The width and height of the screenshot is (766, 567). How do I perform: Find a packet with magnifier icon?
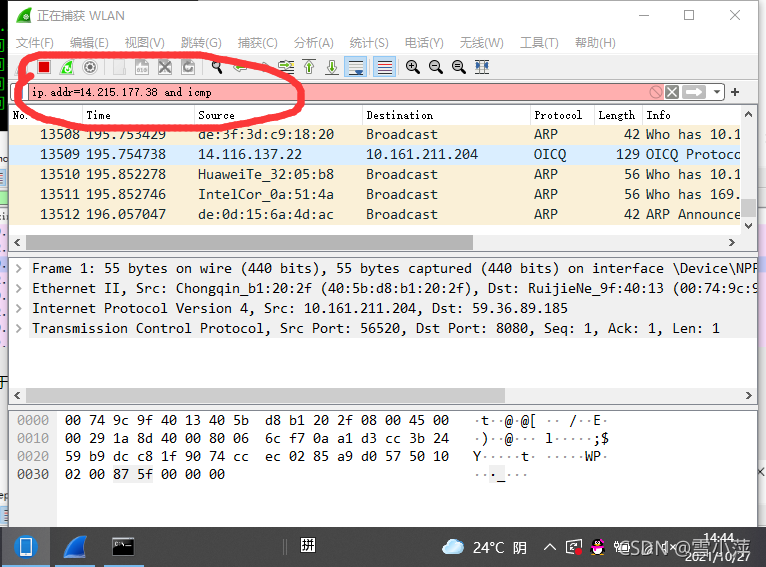pyautogui.click(x=217, y=67)
